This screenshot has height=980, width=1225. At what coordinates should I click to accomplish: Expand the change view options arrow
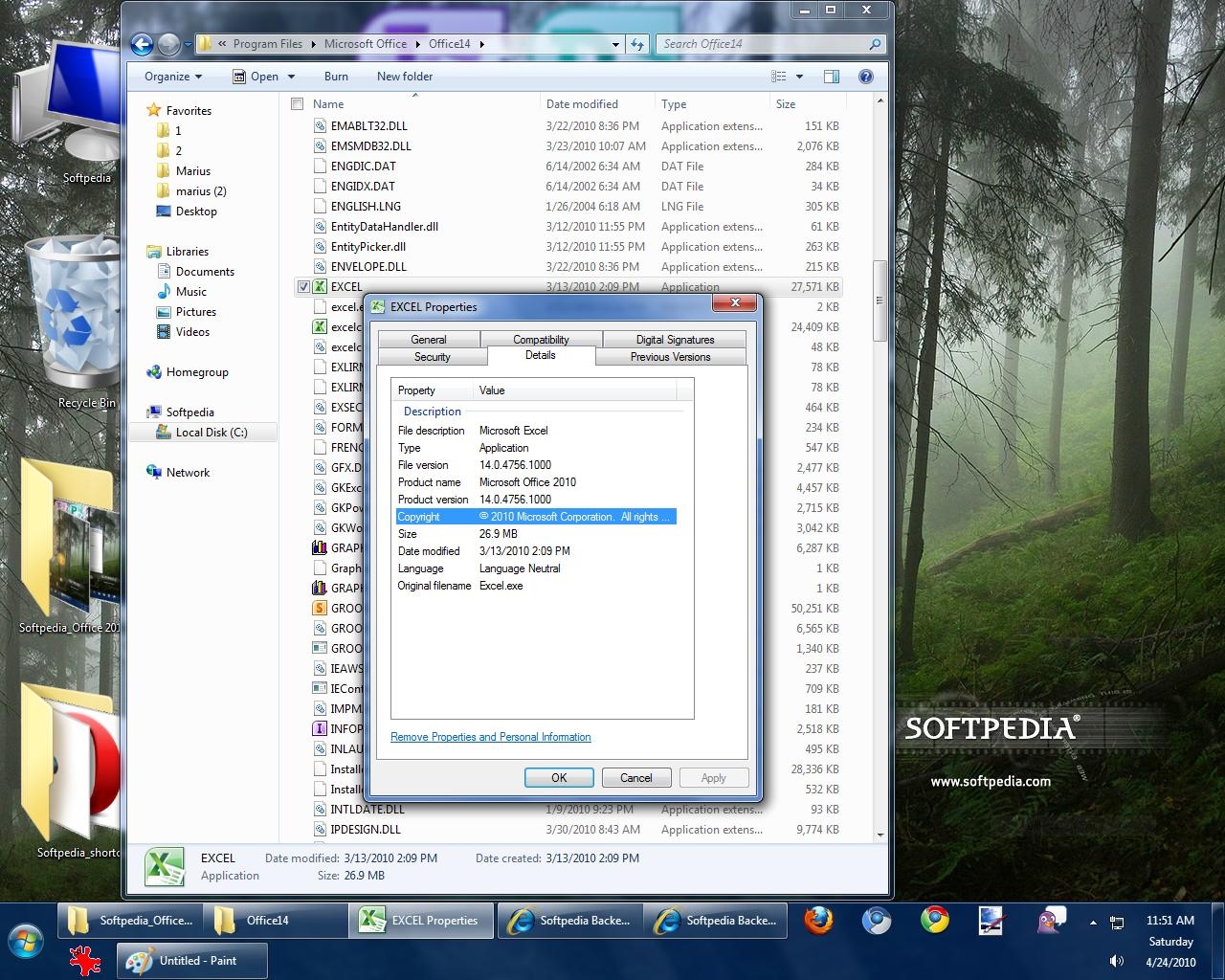click(799, 77)
